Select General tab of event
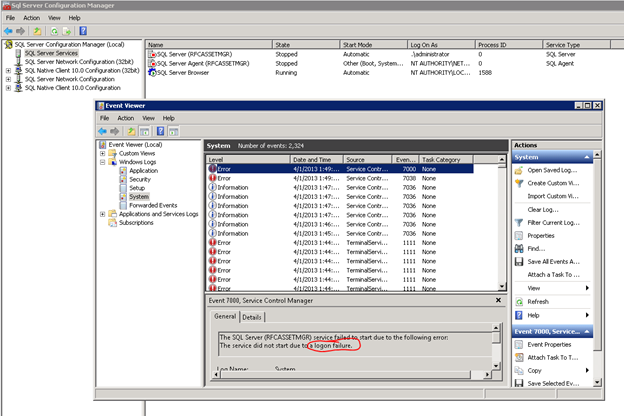Screen dimensions: 624x416 coord(225,316)
